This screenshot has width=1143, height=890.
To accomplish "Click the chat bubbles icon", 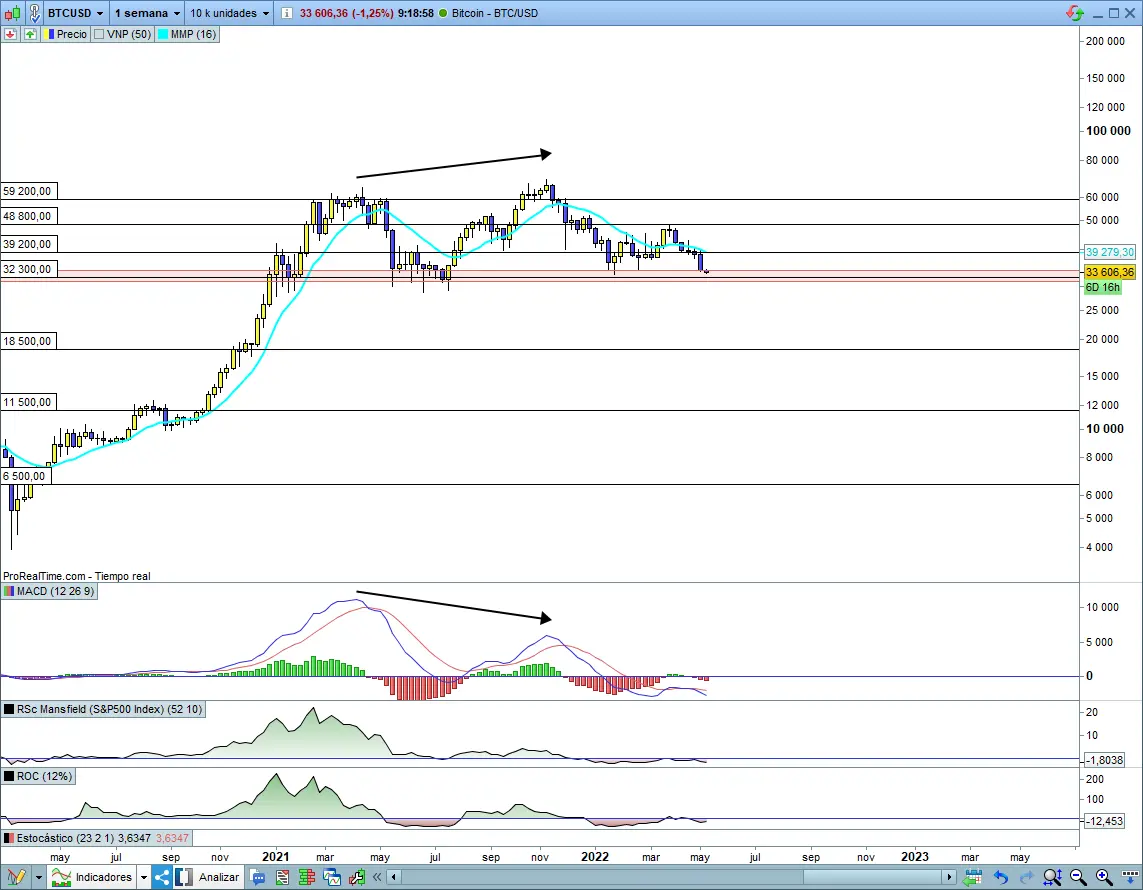I will pyautogui.click(x=258, y=877).
